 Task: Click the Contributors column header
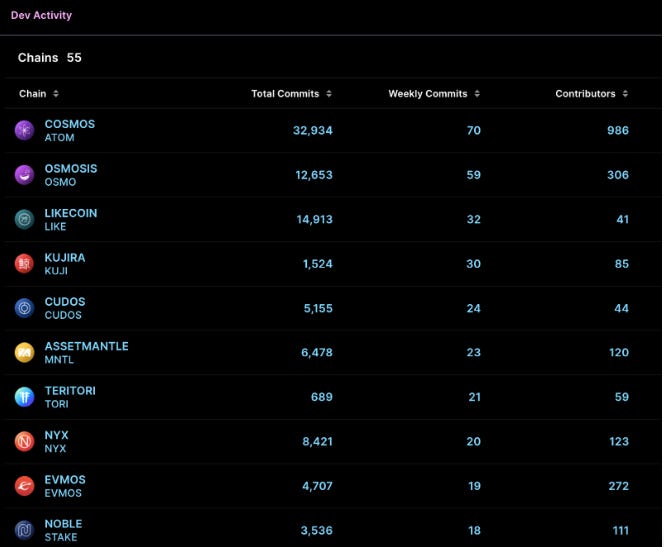coord(585,94)
